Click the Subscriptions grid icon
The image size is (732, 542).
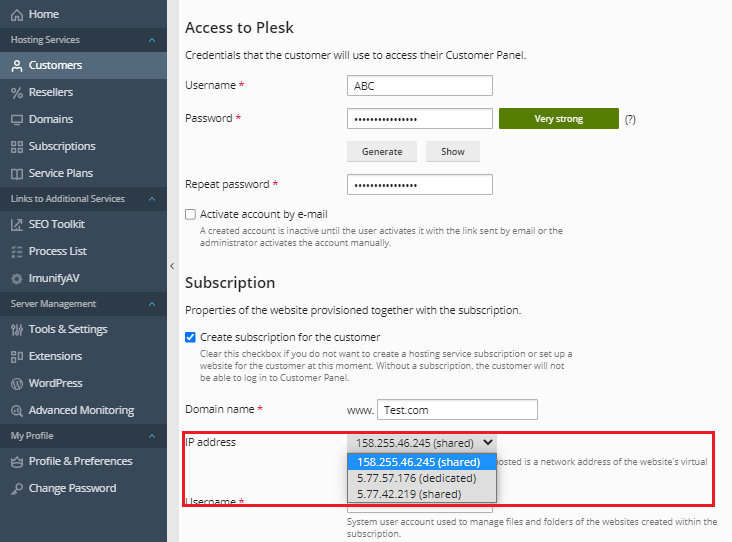[16, 146]
